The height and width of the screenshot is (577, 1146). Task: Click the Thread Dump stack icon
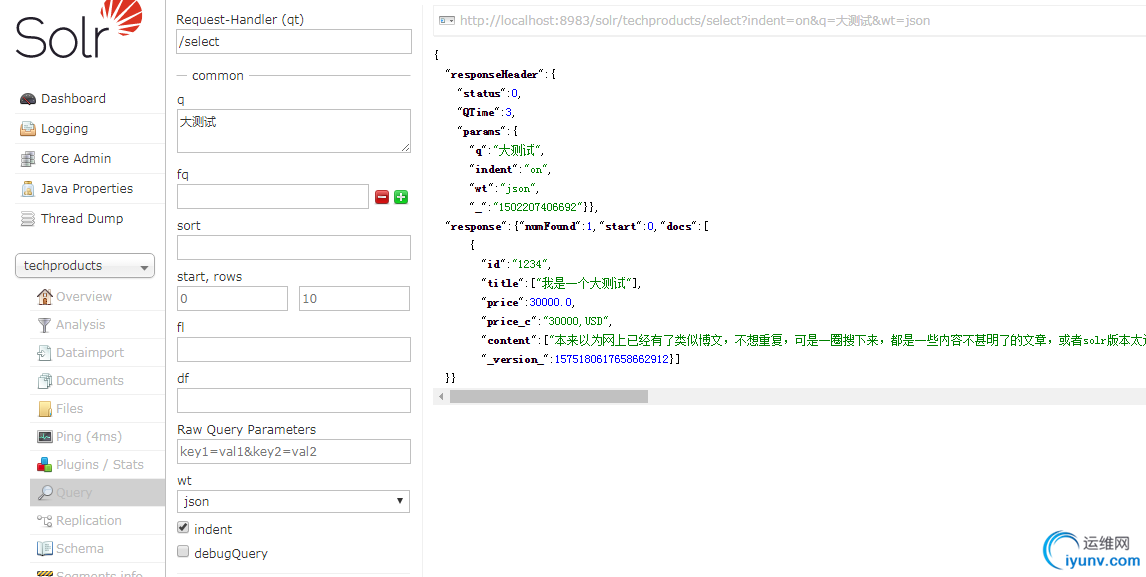(x=28, y=219)
